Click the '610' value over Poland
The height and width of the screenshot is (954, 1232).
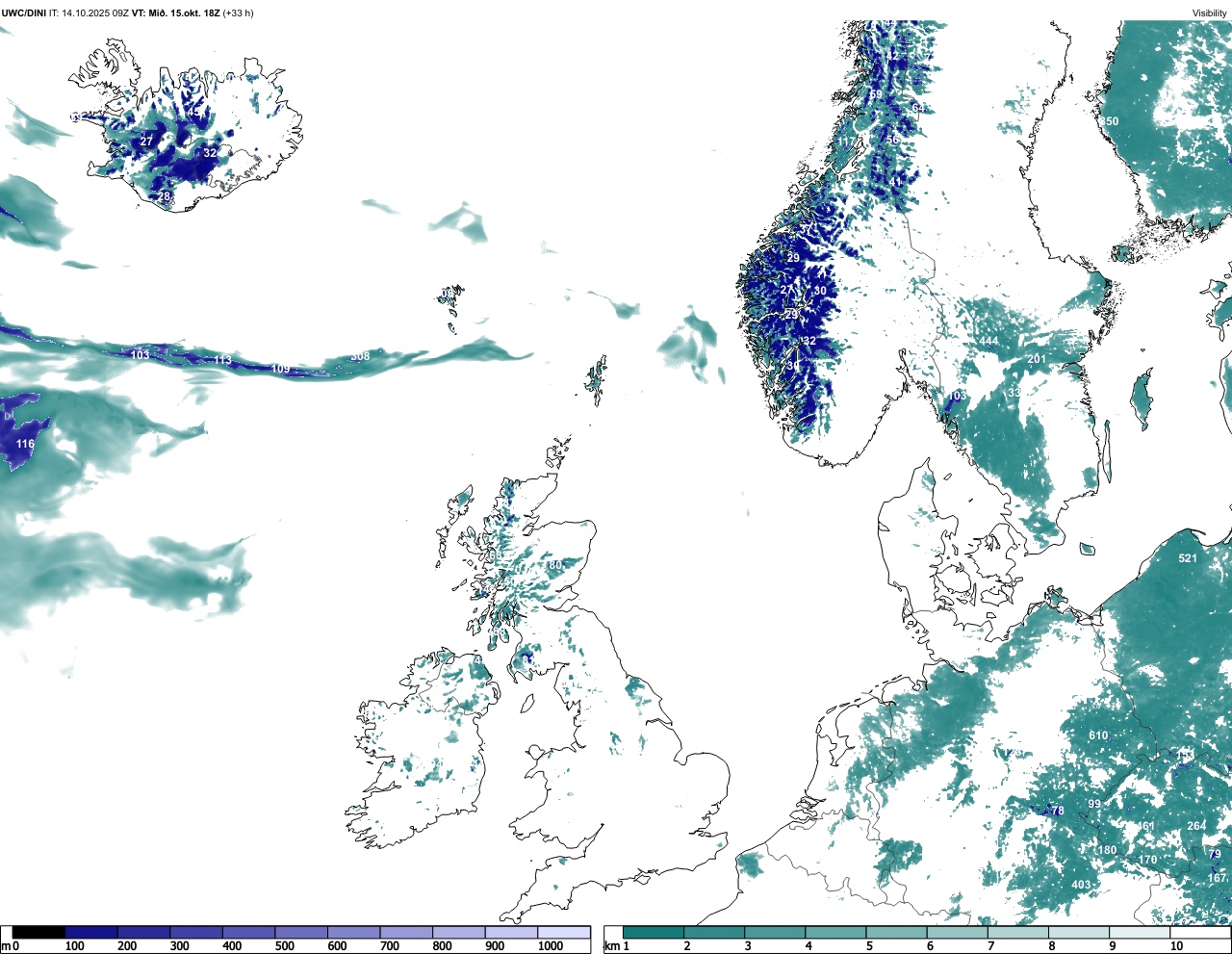pos(1098,735)
